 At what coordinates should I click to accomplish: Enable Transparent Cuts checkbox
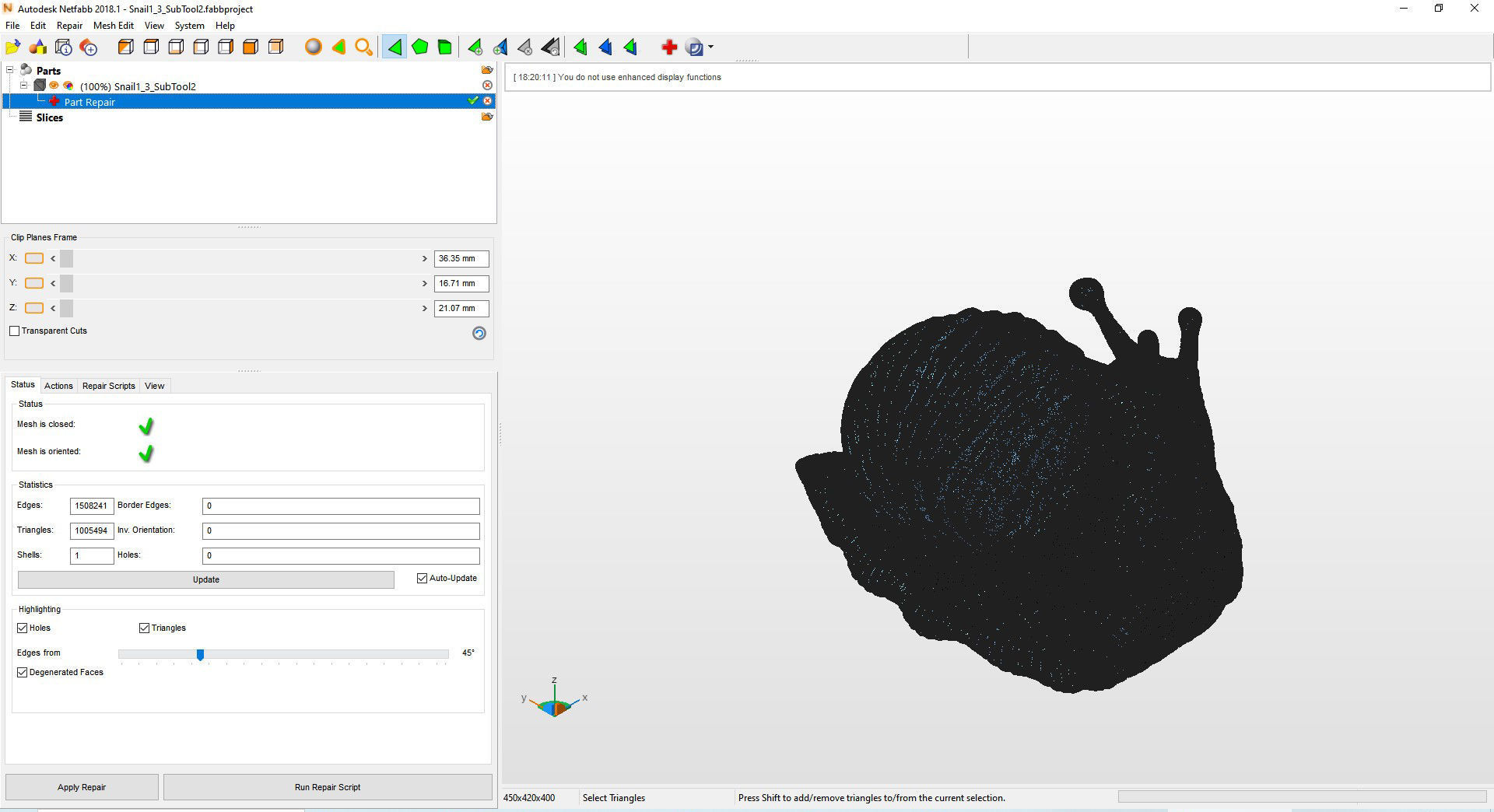pyautogui.click(x=15, y=331)
